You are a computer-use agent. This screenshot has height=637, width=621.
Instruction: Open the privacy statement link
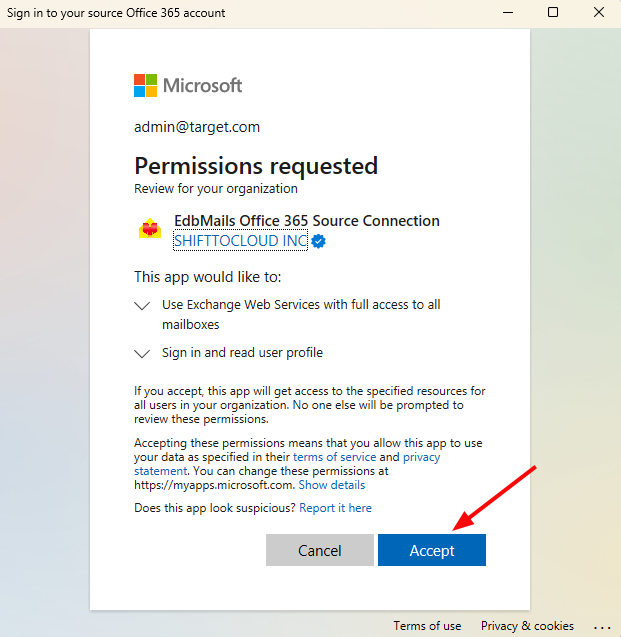pos(287,464)
